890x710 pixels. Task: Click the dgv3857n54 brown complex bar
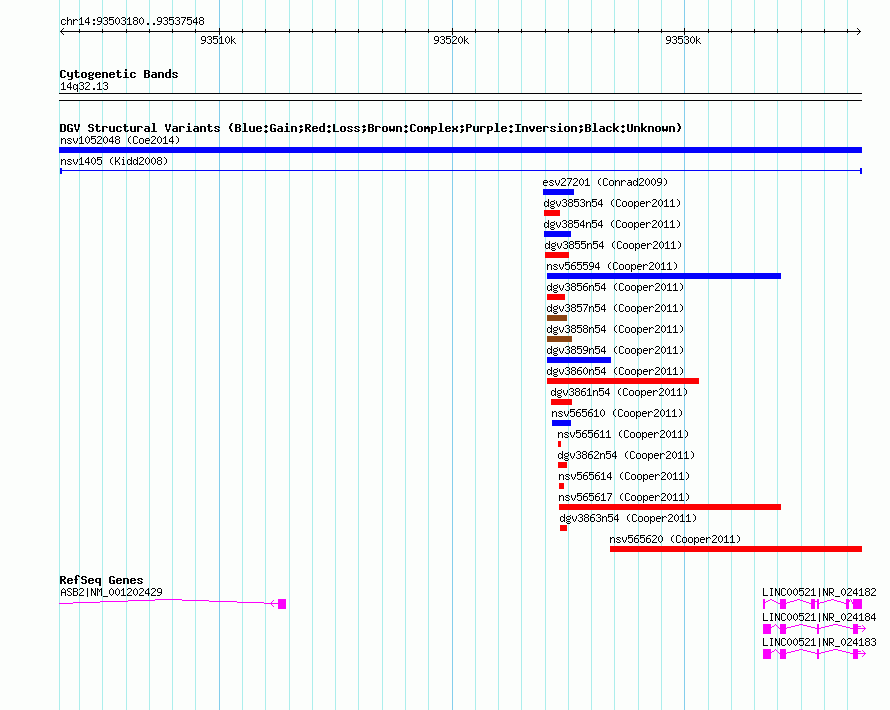(x=557, y=318)
